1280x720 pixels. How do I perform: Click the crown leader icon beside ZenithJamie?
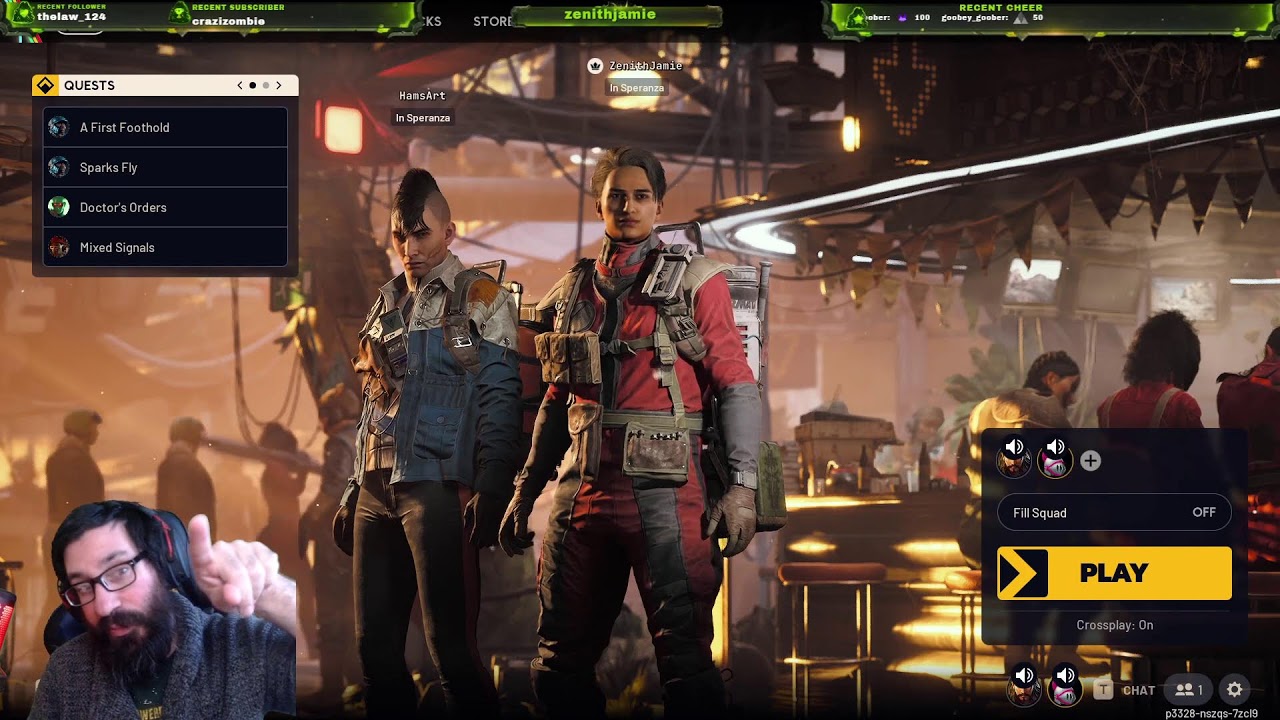pyautogui.click(x=595, y=66)
